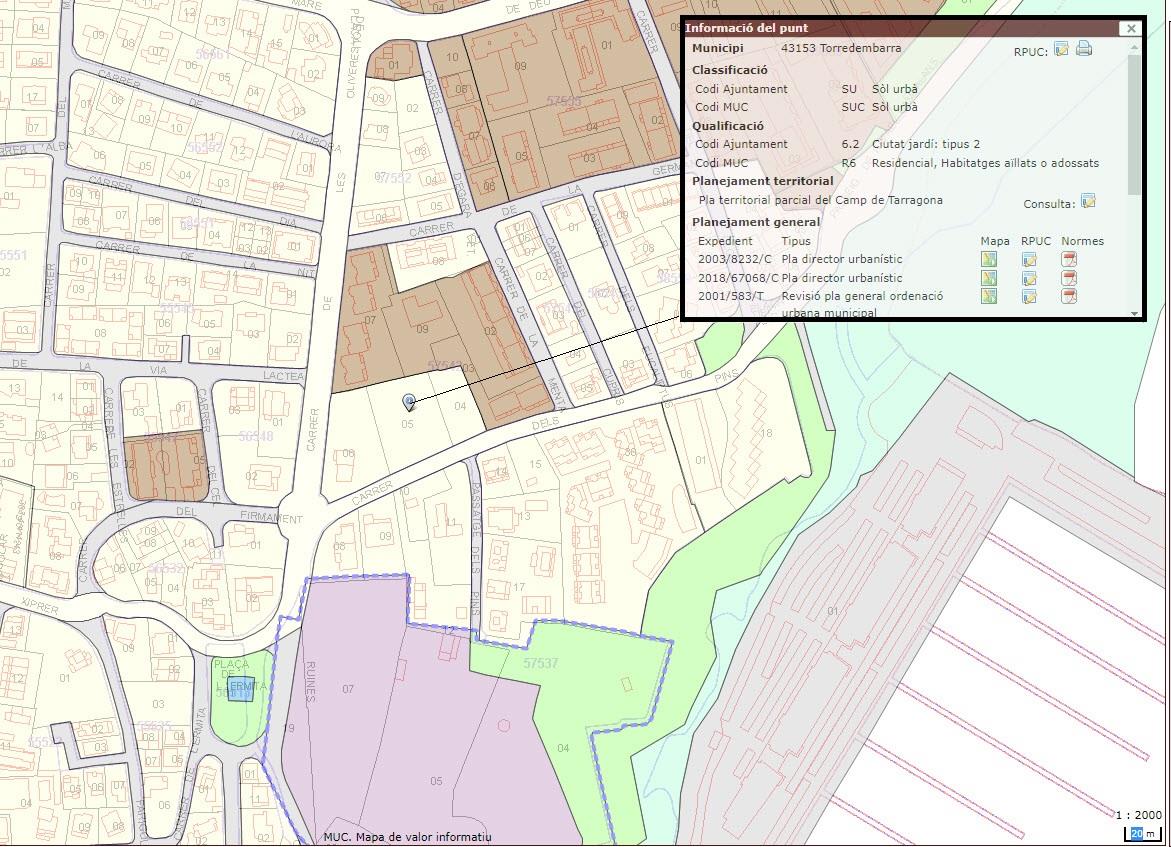This screenshot has height=847, width=1171.
Task: Click the 'Tipus' column header
Action: (795, 241)
